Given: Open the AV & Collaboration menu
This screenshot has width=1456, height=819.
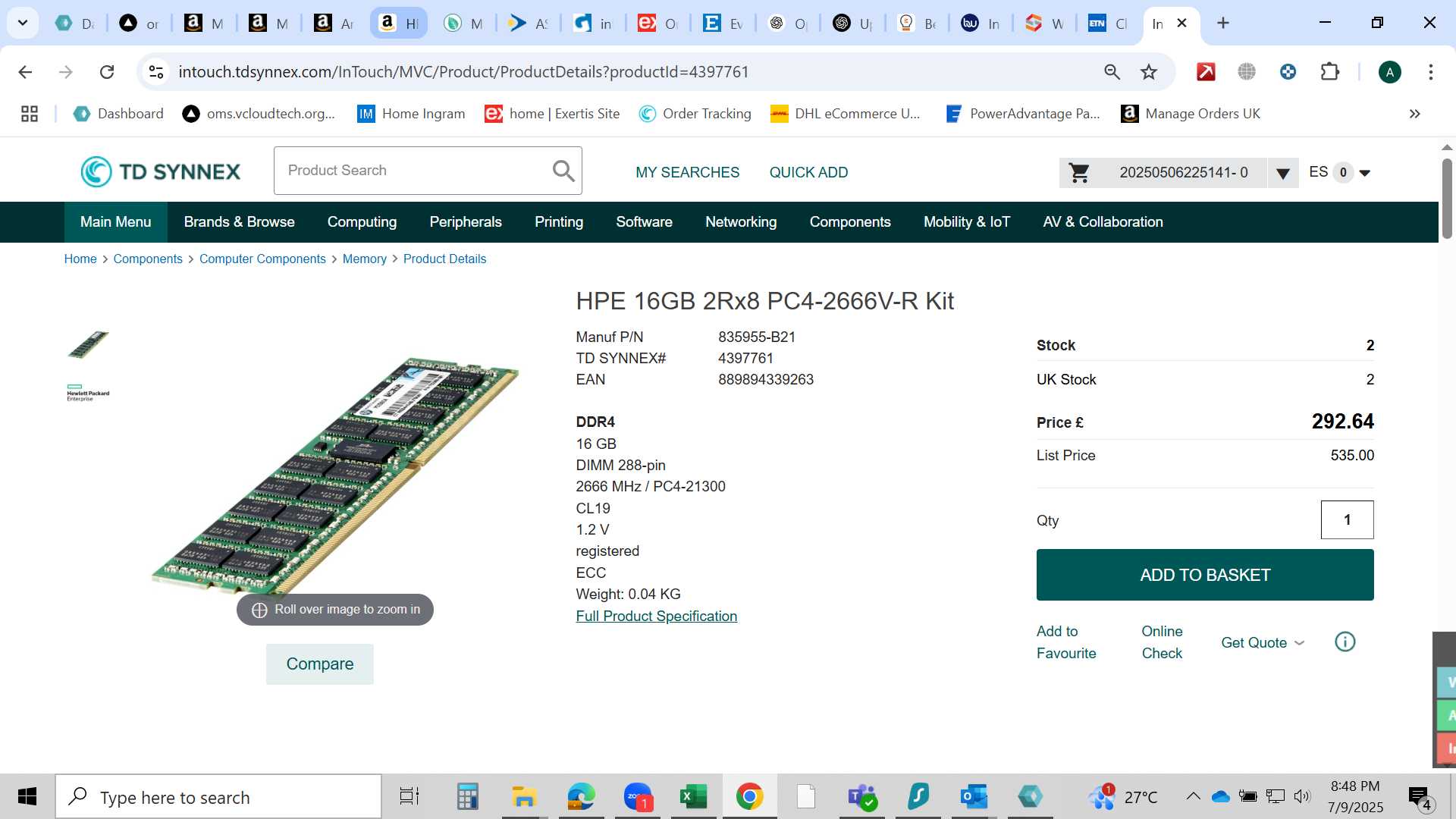Looking at the screenshot, I should (x=1103, y=222).
